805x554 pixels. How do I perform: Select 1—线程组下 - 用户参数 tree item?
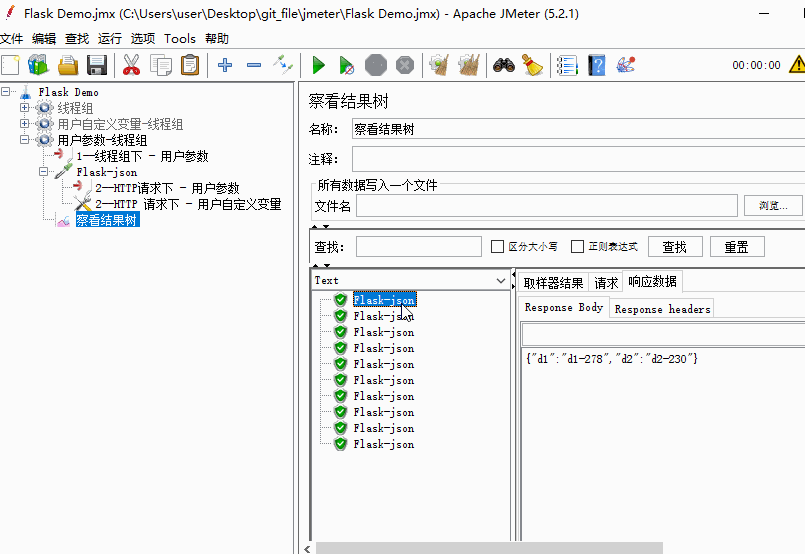click(142, 156)
